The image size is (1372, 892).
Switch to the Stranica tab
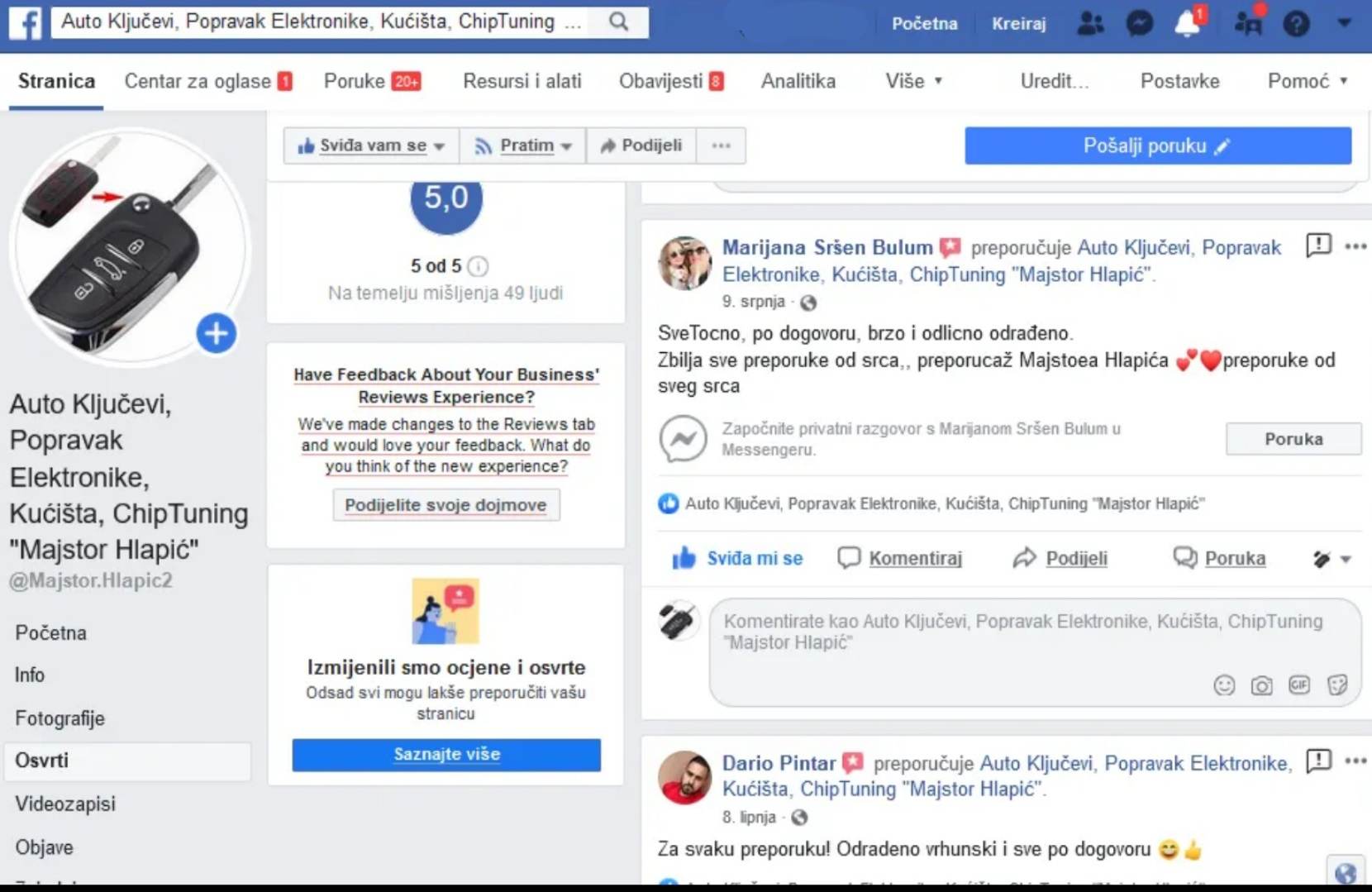click(56, 81)
